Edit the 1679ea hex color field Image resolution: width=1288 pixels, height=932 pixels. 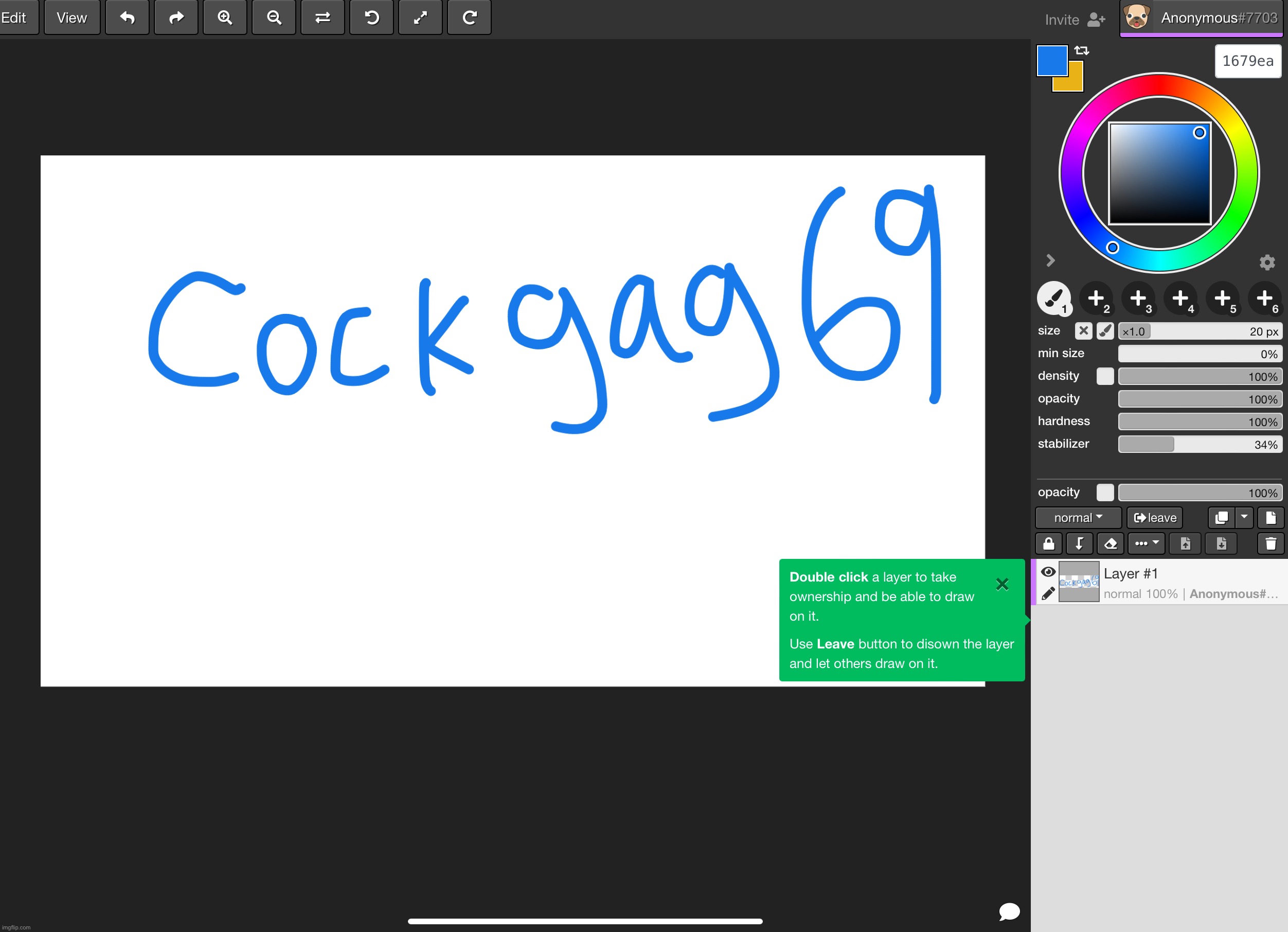[1248, 61]
